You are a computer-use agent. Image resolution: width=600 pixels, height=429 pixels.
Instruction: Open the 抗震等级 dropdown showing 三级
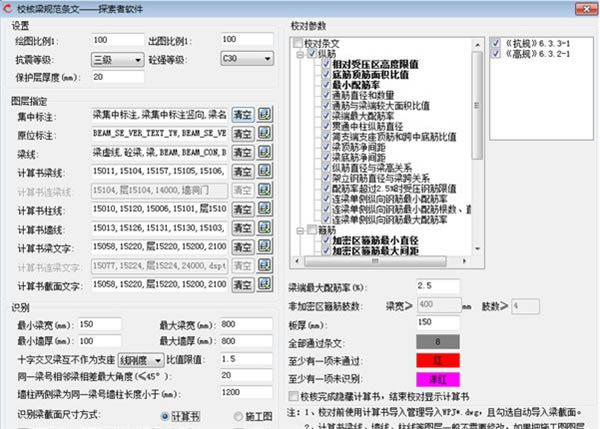tap(117, 60)
